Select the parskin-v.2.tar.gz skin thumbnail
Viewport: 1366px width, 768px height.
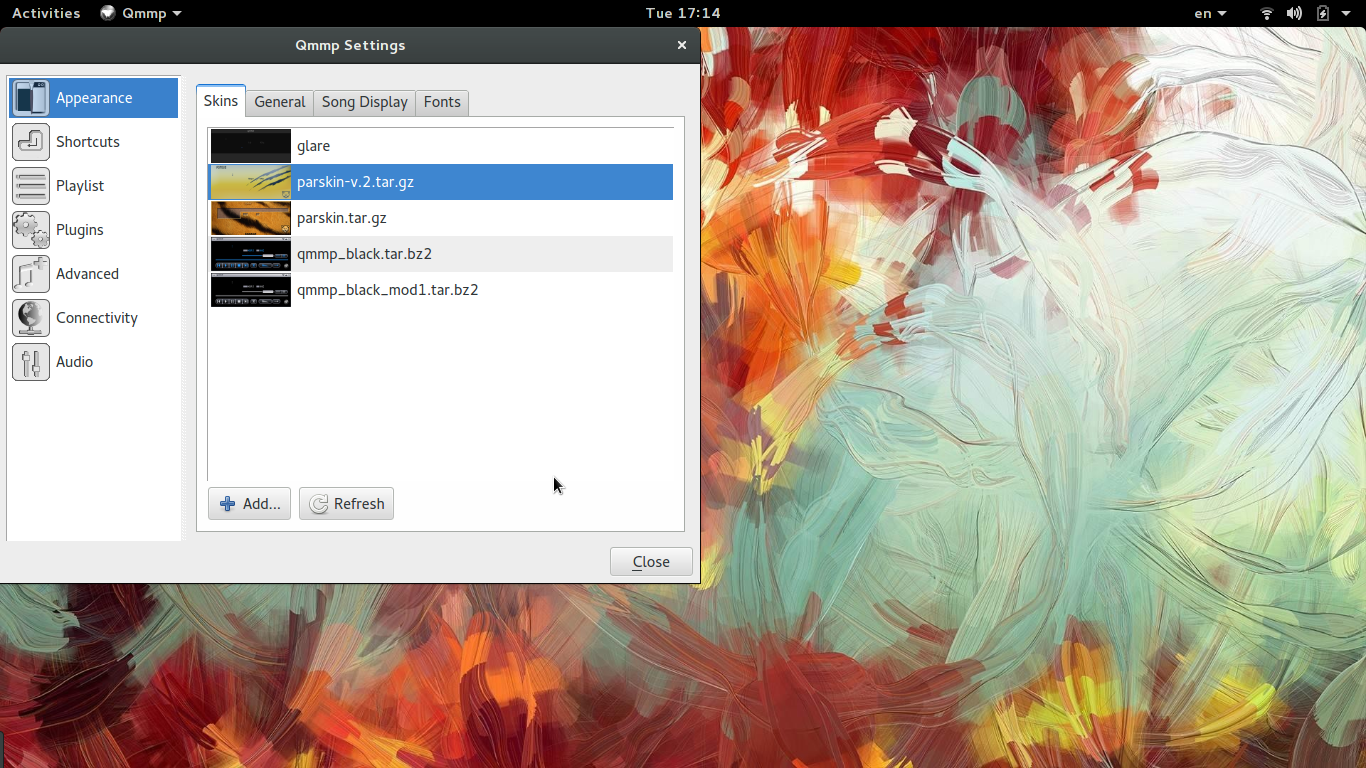(251, 182)
